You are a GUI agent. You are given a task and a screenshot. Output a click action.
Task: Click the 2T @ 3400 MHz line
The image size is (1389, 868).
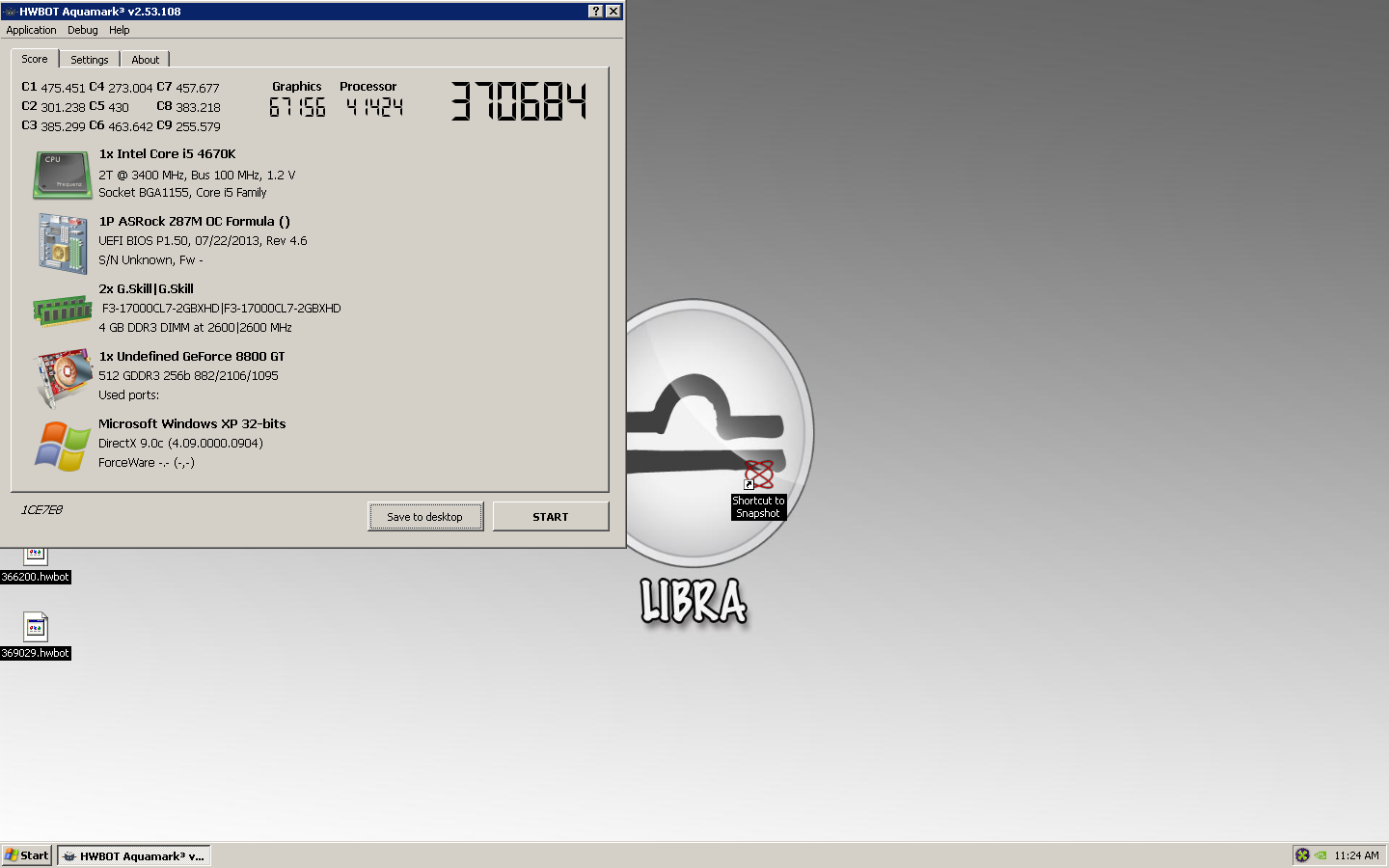click(x=197, y=176)
